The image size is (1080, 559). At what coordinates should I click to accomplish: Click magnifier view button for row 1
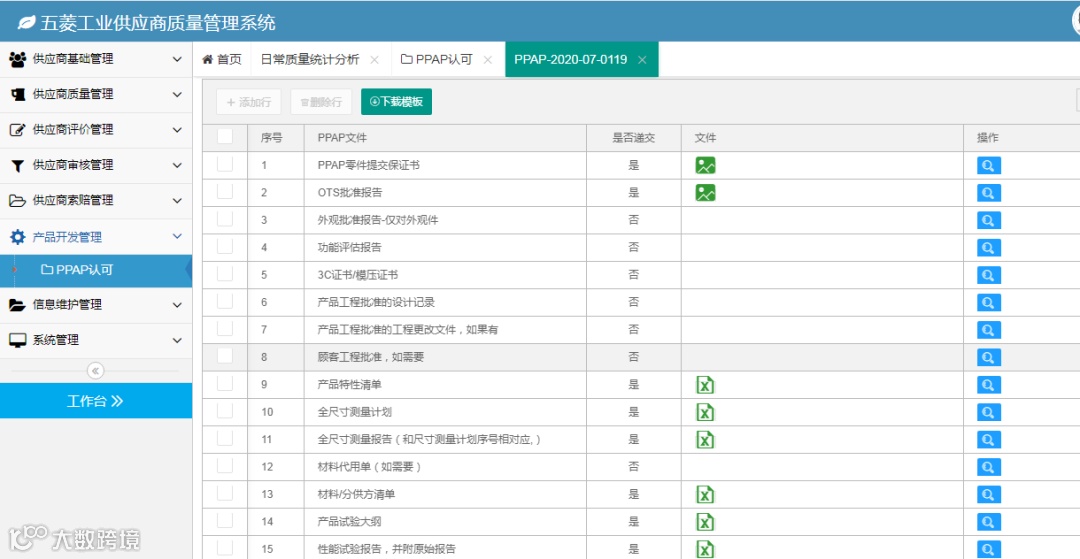(988, 165)
